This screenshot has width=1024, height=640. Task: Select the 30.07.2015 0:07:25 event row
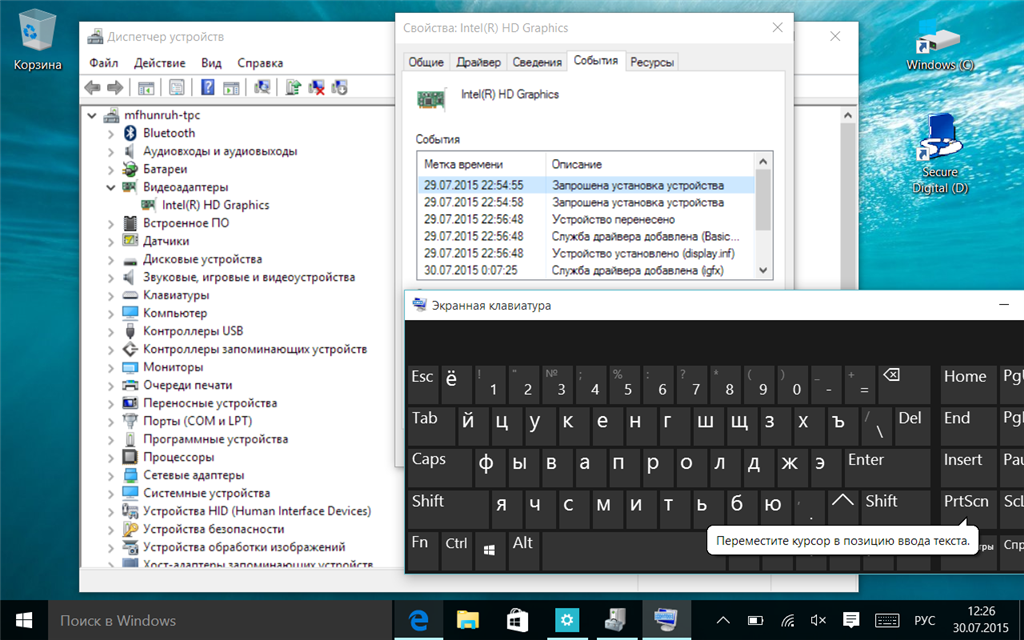pos(586,270)
